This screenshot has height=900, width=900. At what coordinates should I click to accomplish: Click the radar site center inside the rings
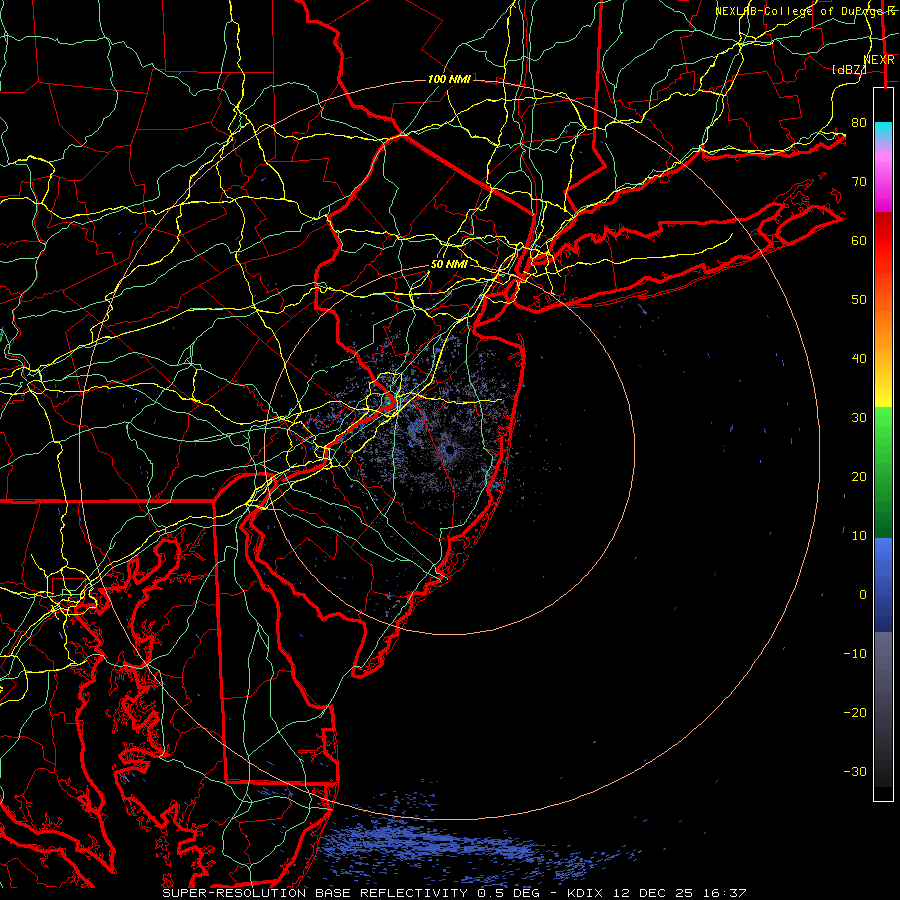pyautogui.click(x=449, y=450)
